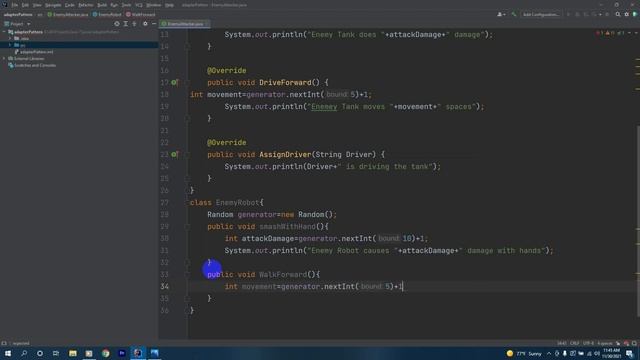Screen dimensions: 640x360
Task: Open the Navigate menu
Action: [x=53, y=5]
